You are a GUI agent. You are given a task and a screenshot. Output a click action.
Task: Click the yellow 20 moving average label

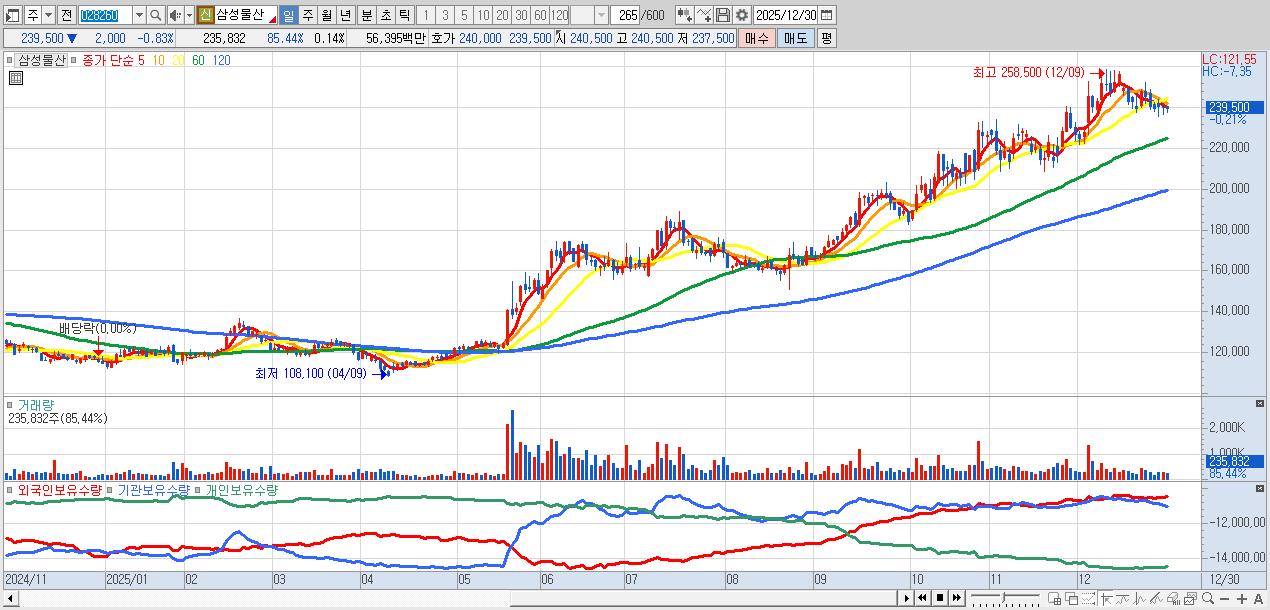click(x=176, y=60)
